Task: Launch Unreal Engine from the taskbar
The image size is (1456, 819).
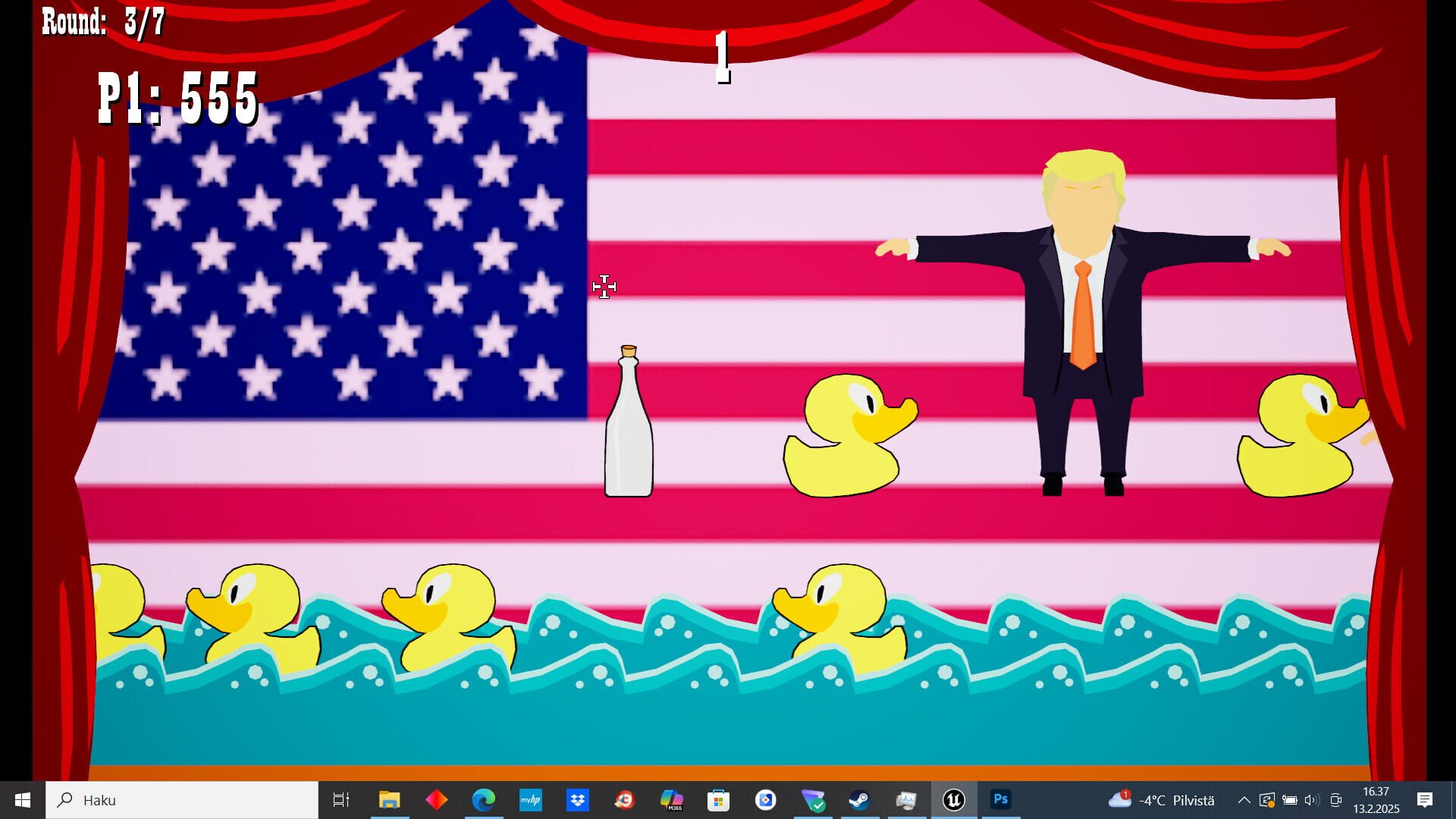Action: click(954, 800)
